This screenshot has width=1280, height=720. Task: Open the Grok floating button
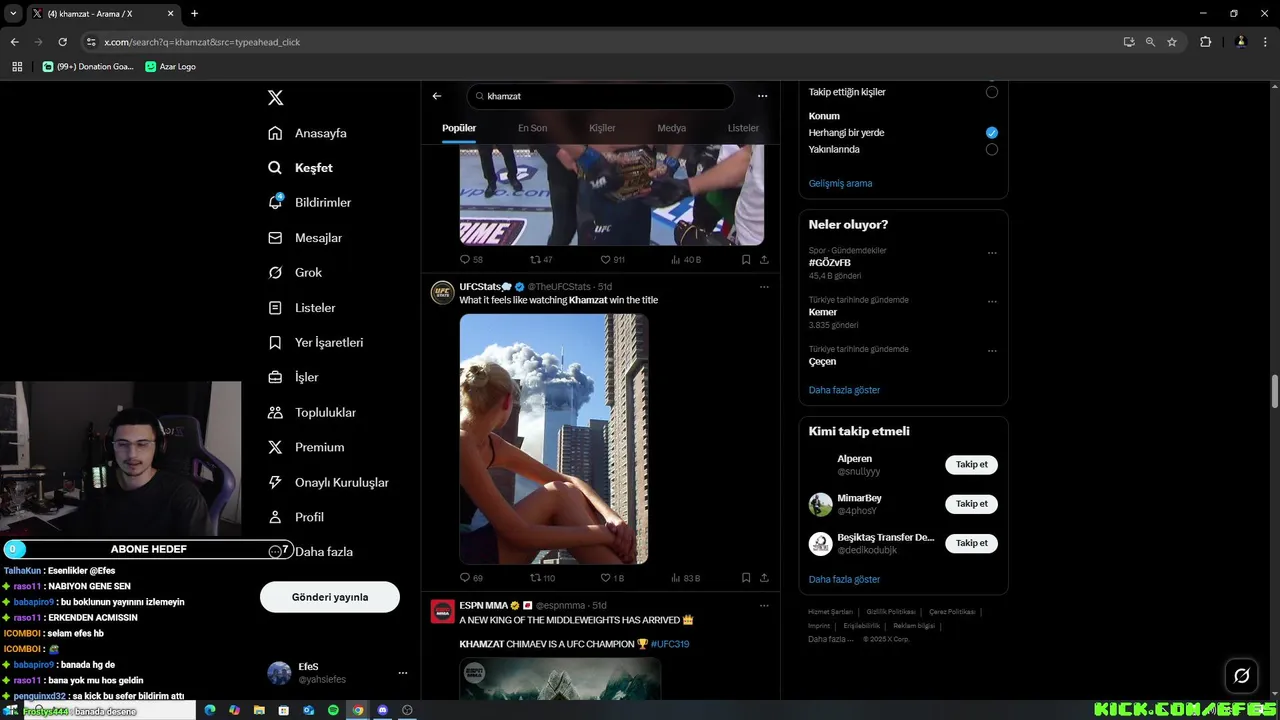[x=1241, y=676]
